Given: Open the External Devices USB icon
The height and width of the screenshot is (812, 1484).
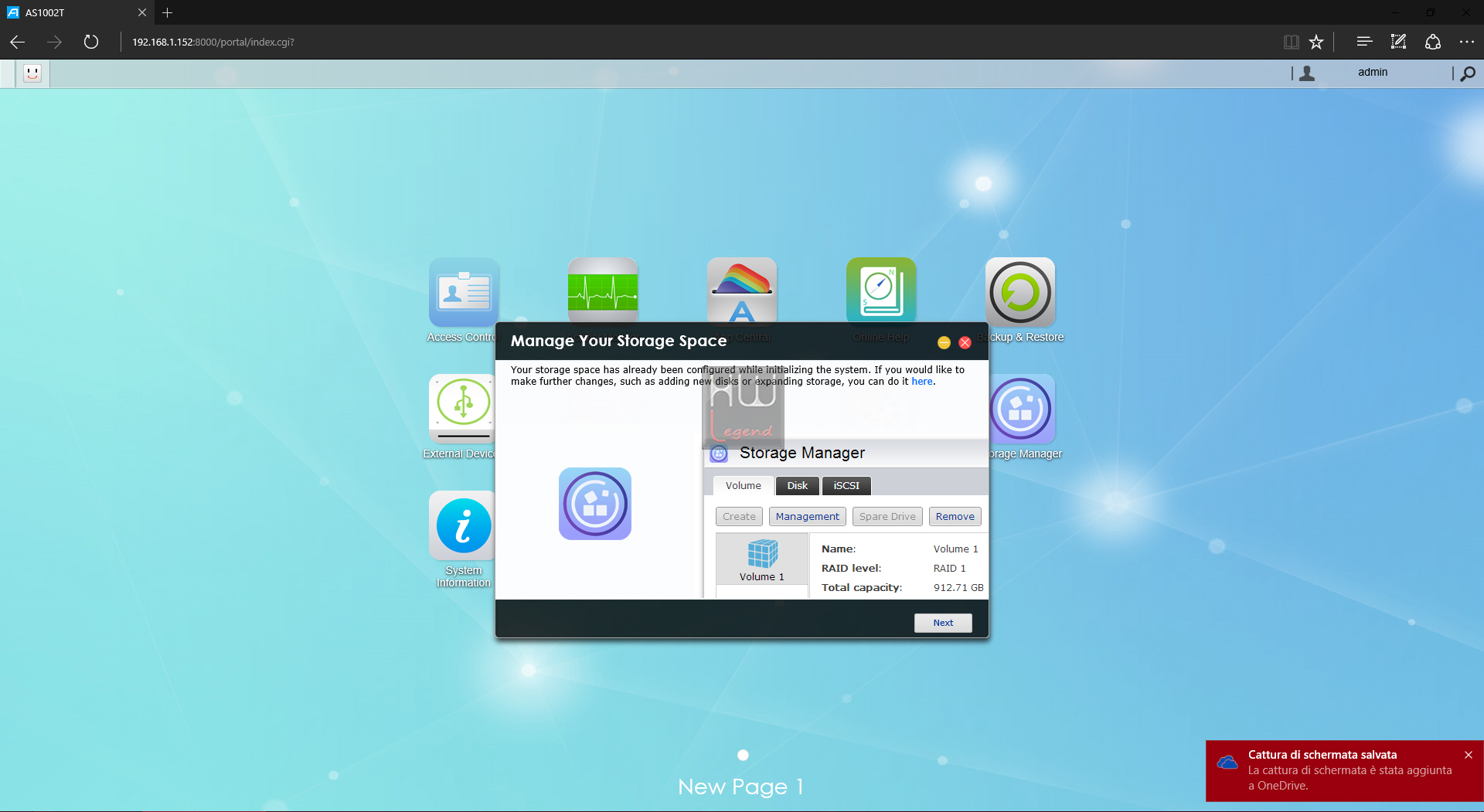Looking at the screenshot, I should coord(462,409).
